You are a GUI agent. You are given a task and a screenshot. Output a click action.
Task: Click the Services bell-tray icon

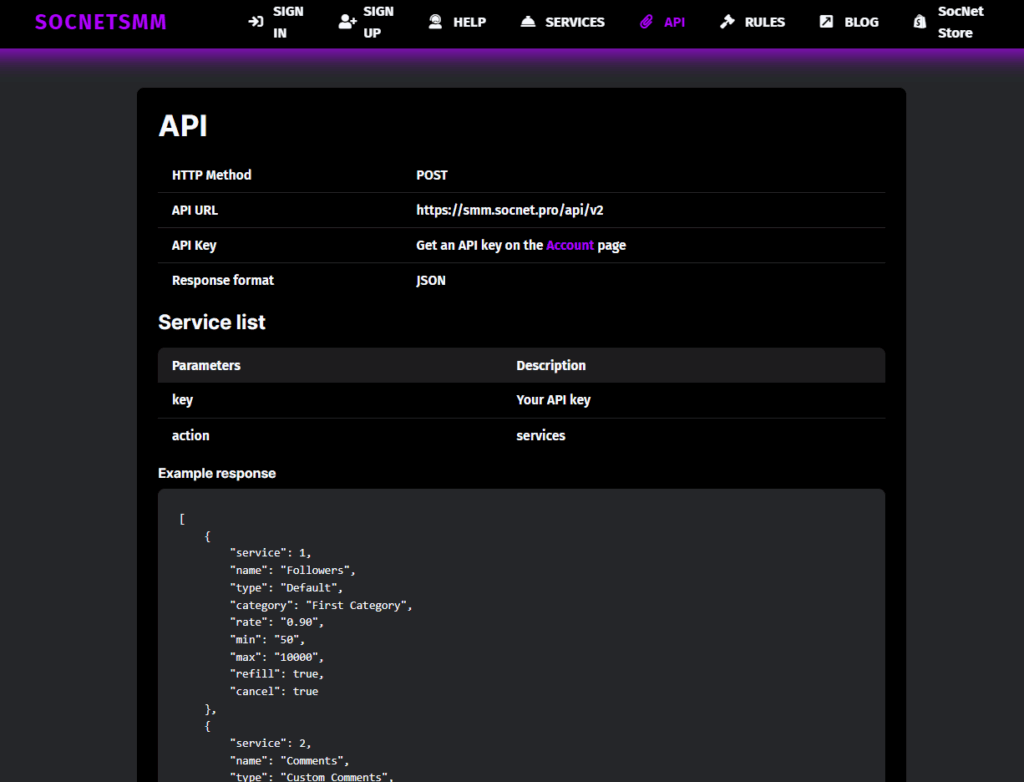pos(528,22)
